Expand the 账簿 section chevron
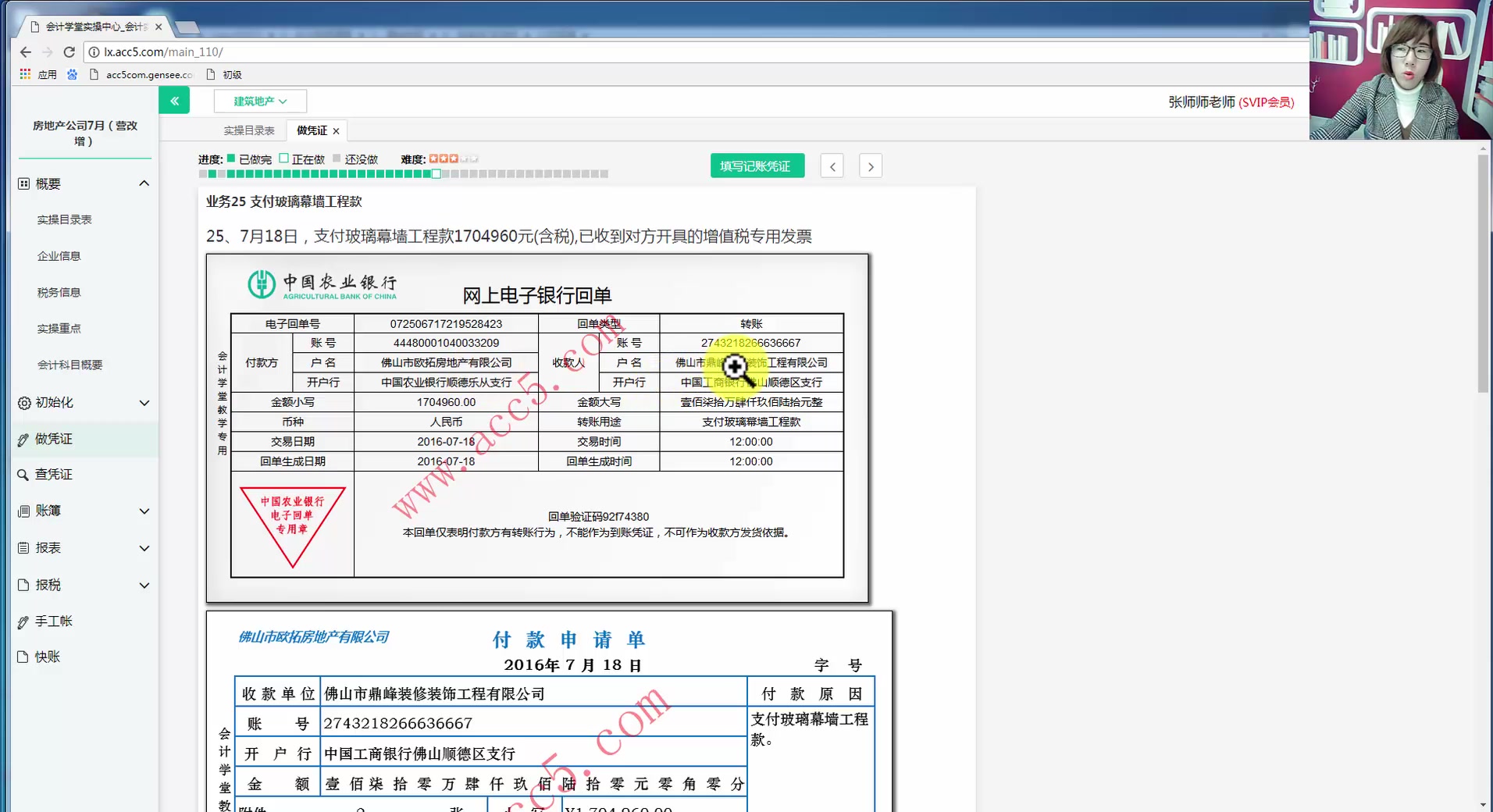This screenshot has width=1493, height=812. pos(144,511)
